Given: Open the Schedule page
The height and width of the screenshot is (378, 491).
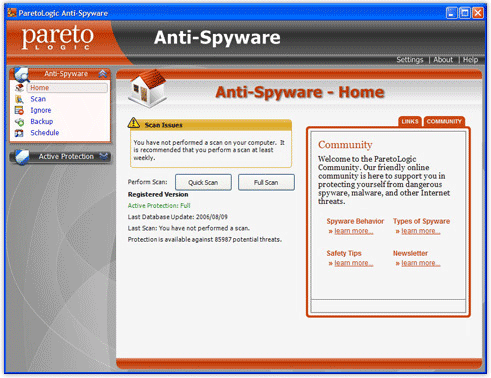Looking at the screenshot, I should tap(45, 133).
